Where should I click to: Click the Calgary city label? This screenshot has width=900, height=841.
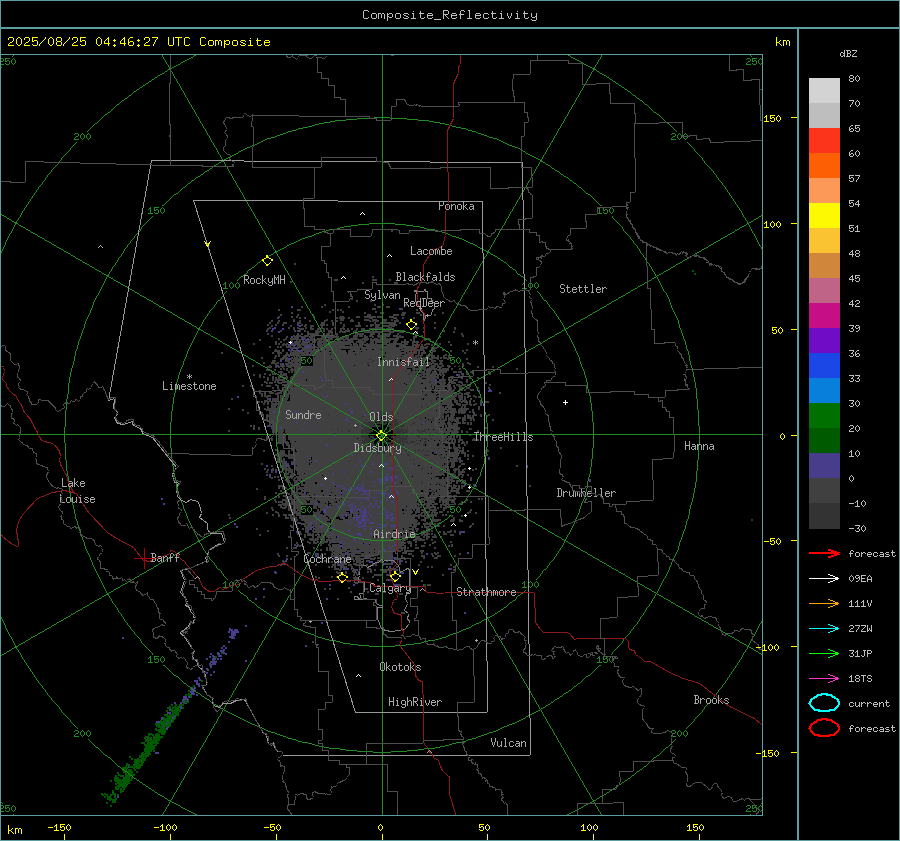(x=390, y=588)
